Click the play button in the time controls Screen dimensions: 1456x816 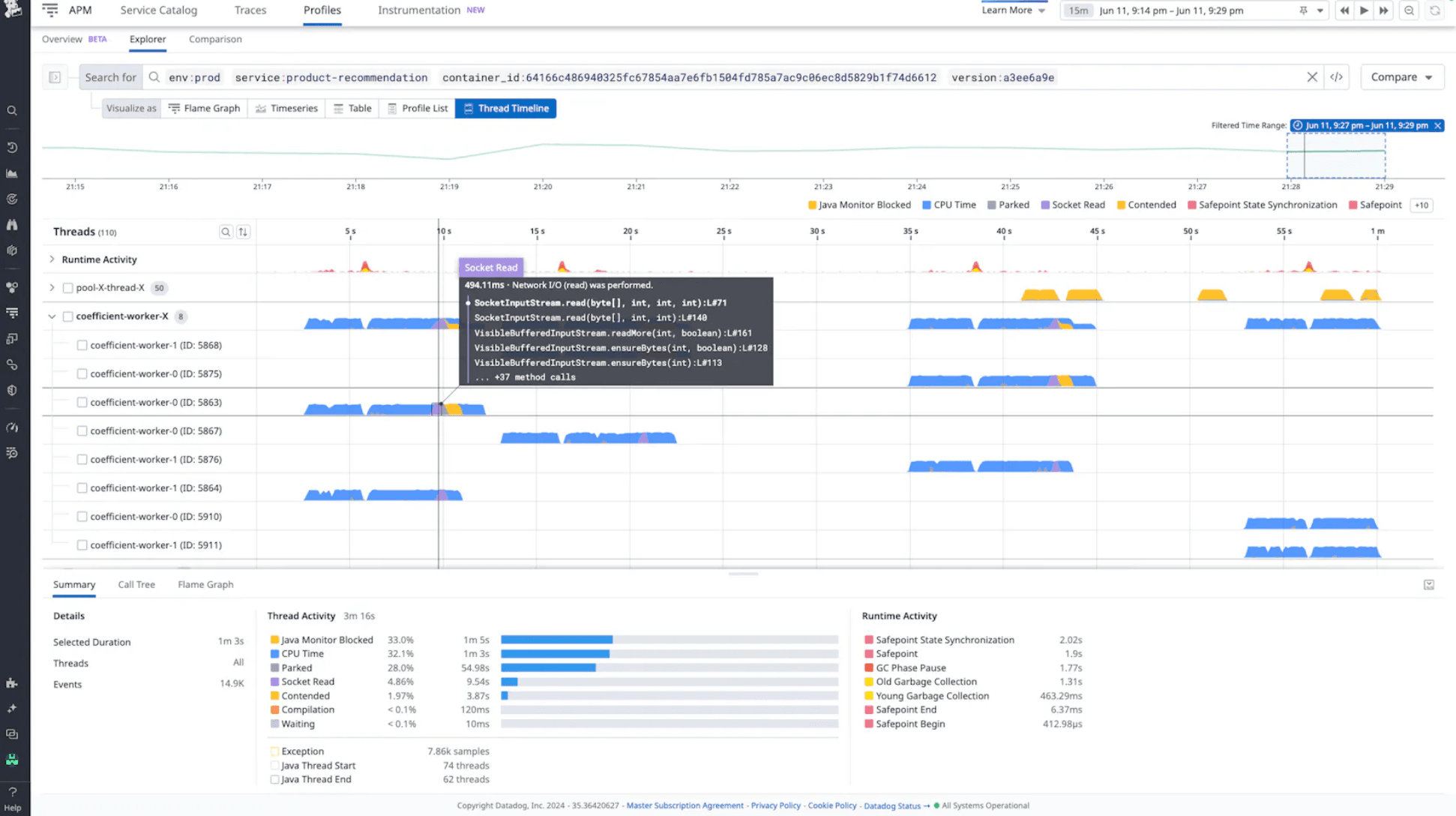point(1364,10)
